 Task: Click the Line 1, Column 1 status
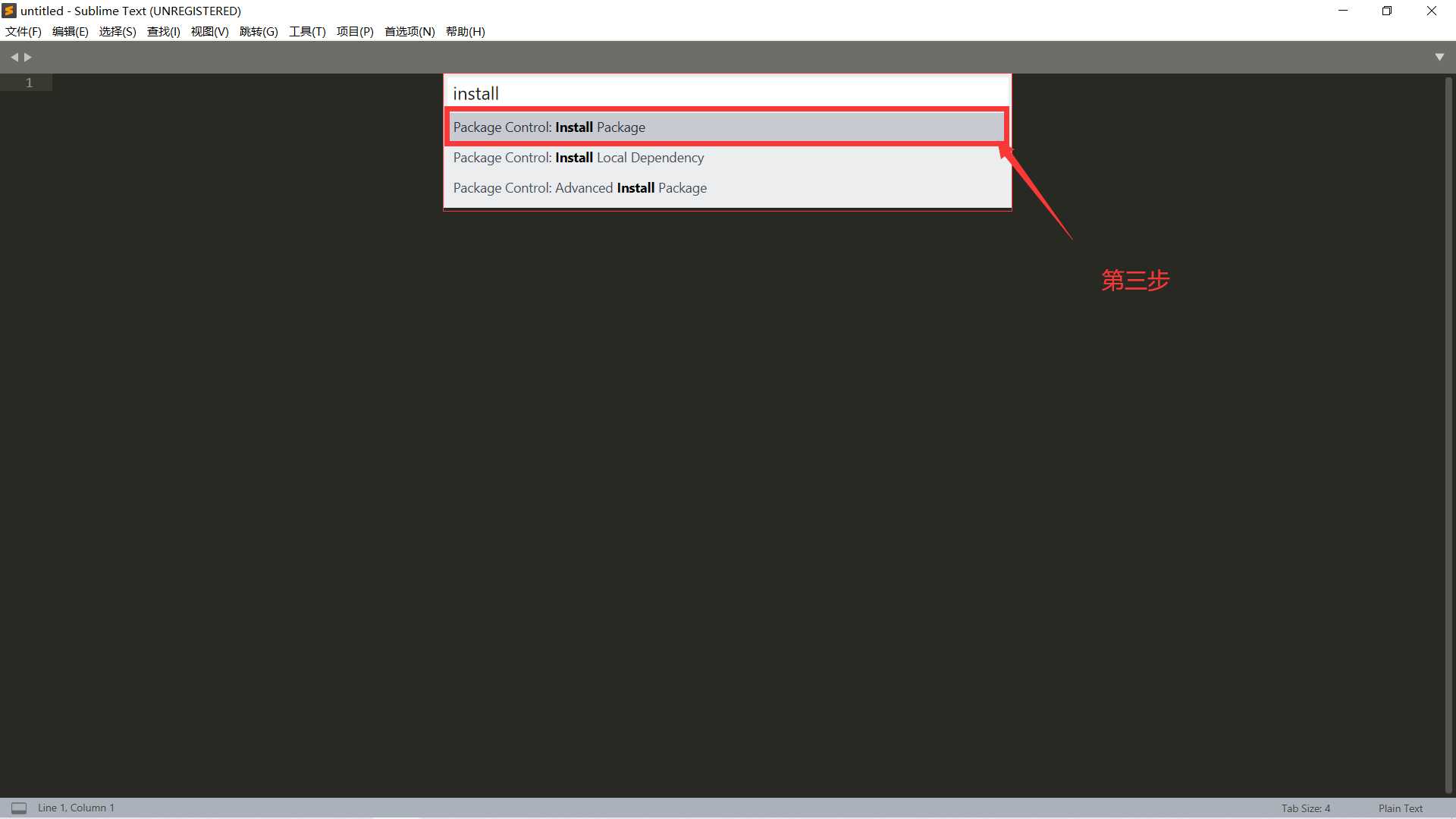(76, 808)
